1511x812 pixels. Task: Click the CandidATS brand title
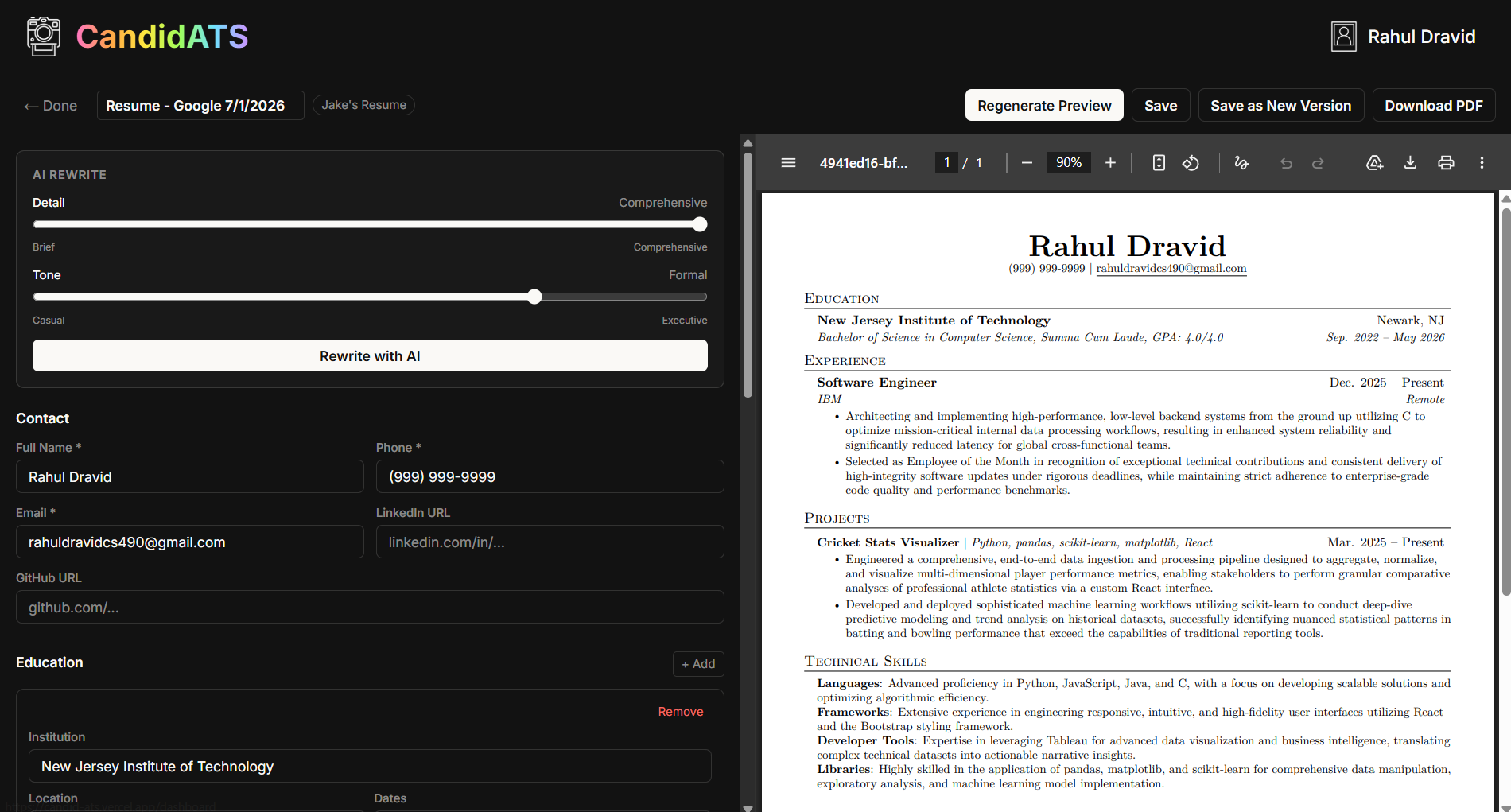[162, 37]
